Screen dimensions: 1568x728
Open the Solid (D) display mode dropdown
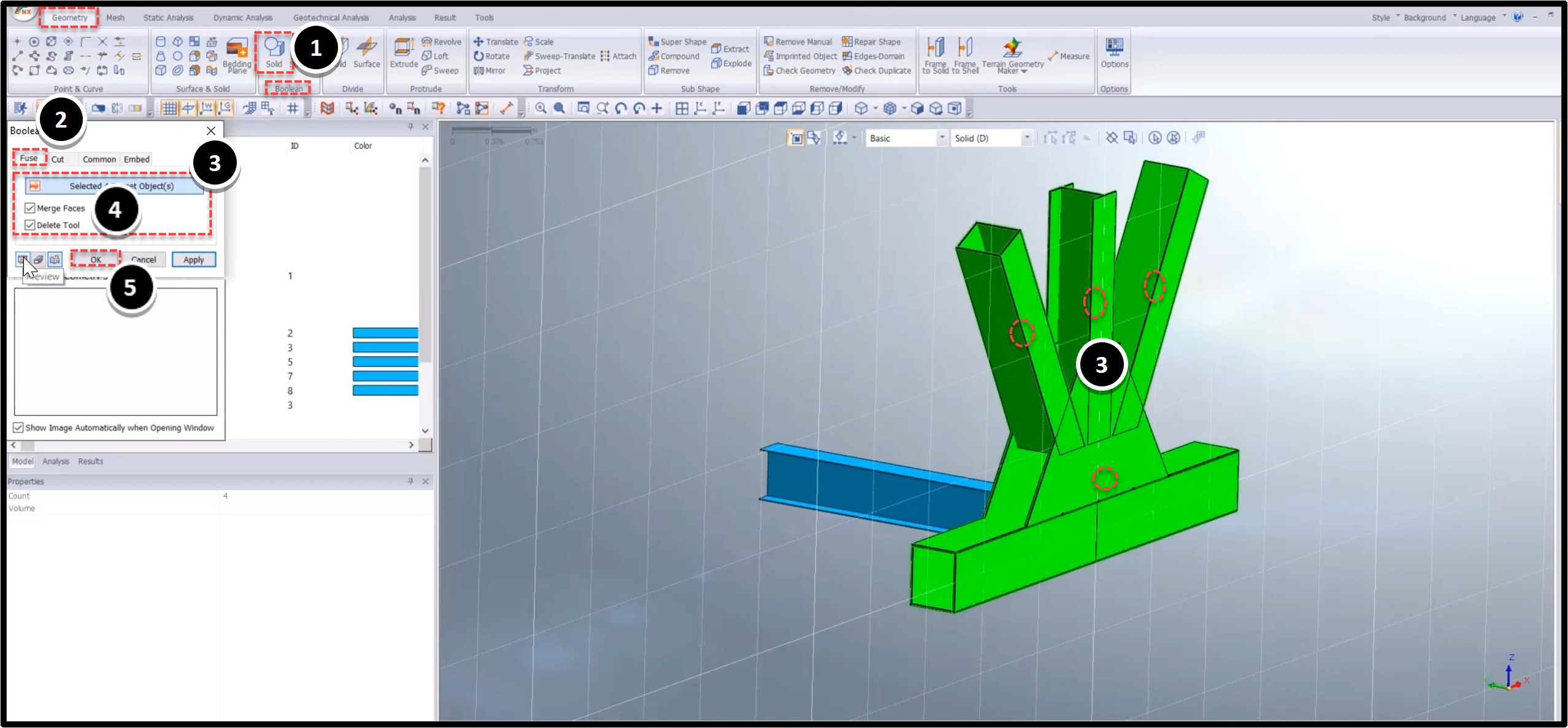(1027, 138)
